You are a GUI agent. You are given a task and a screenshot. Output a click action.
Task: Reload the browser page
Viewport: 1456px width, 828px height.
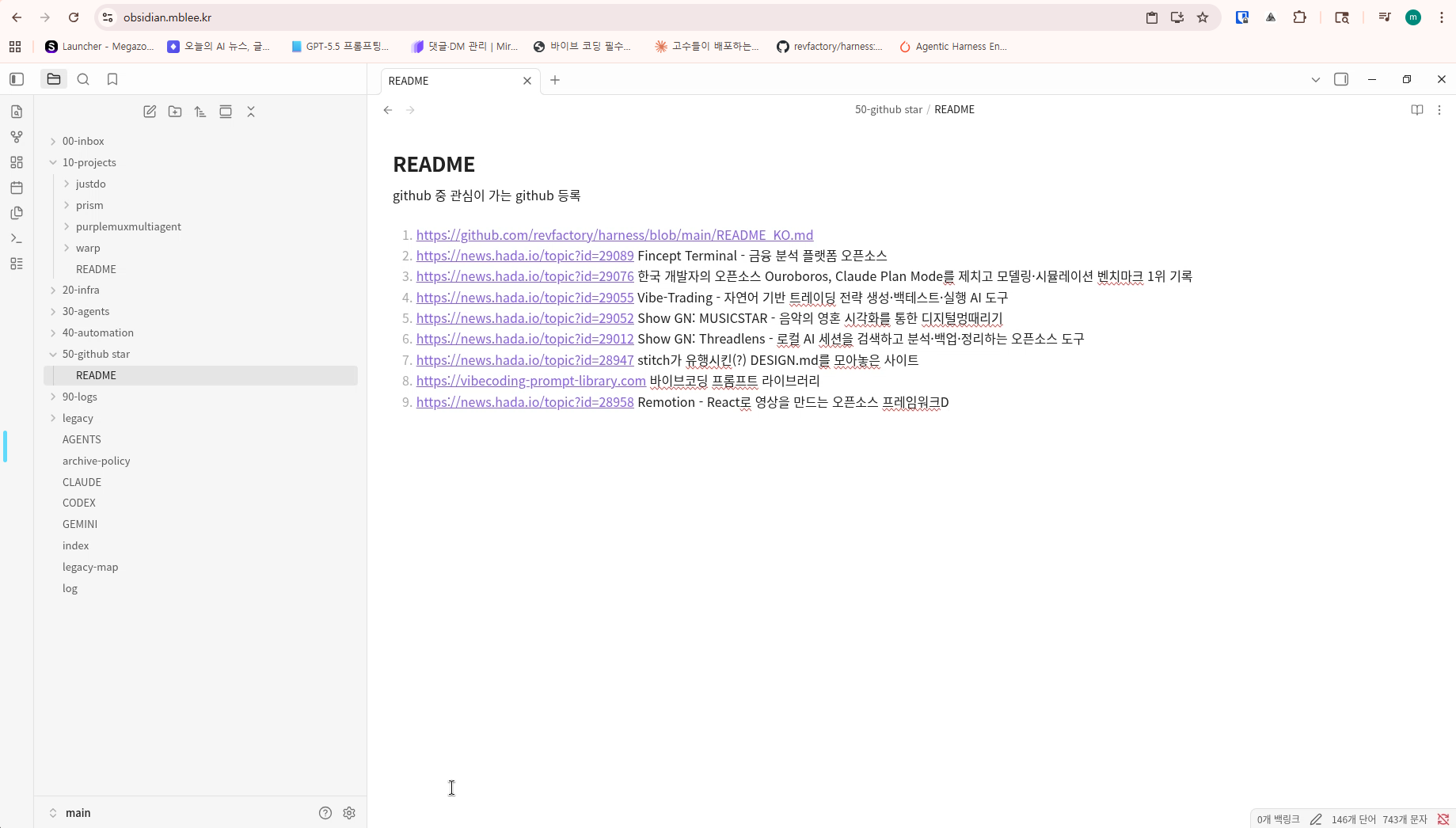click(x=74, y=17)
